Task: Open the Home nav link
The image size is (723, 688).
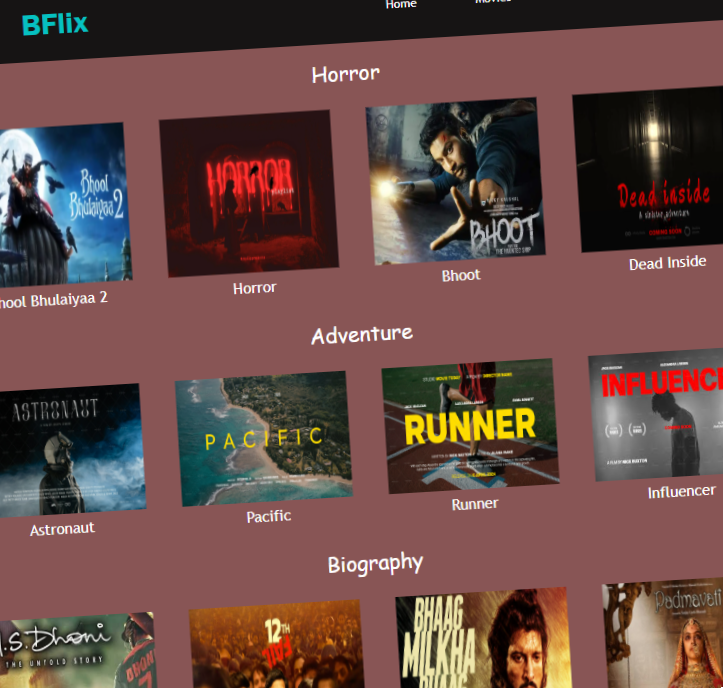Action: click(x=401, y=4)
